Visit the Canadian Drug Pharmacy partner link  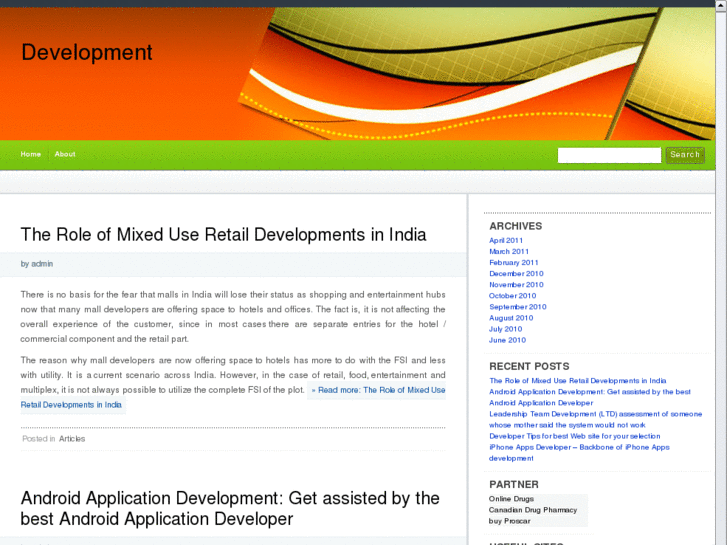coord(533,510)
